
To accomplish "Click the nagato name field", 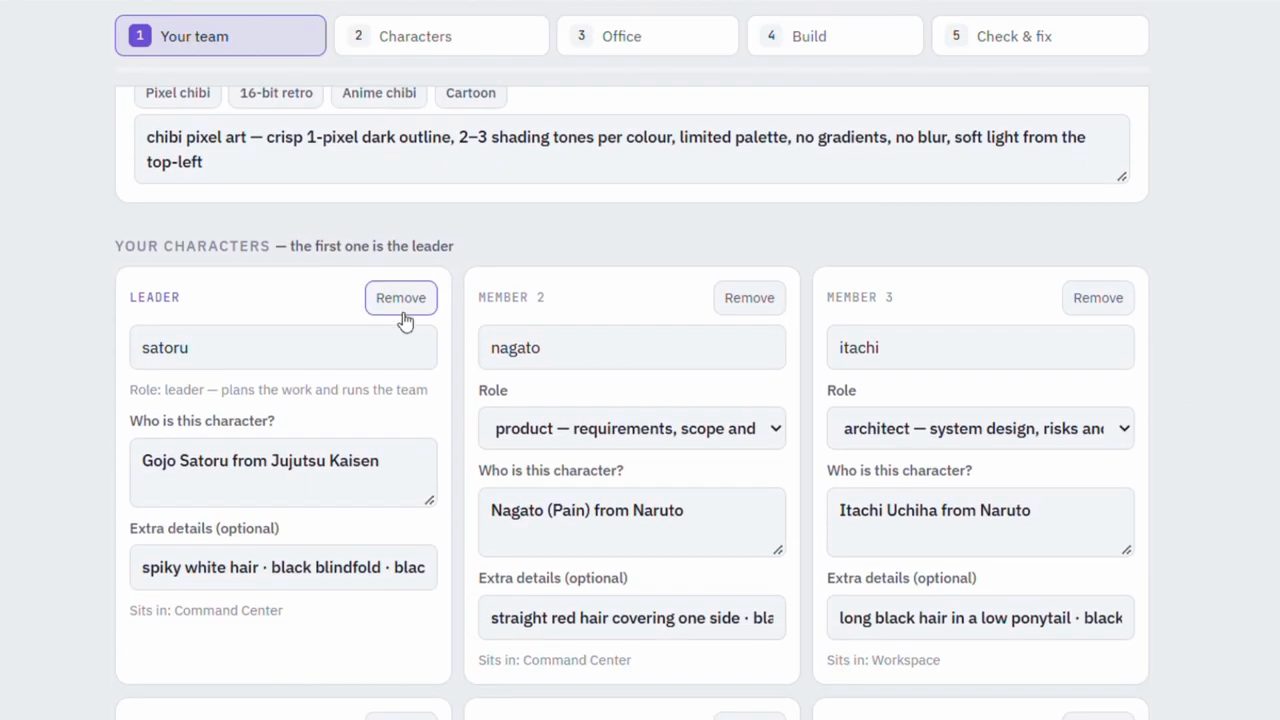I will click(x=632, y=348).
